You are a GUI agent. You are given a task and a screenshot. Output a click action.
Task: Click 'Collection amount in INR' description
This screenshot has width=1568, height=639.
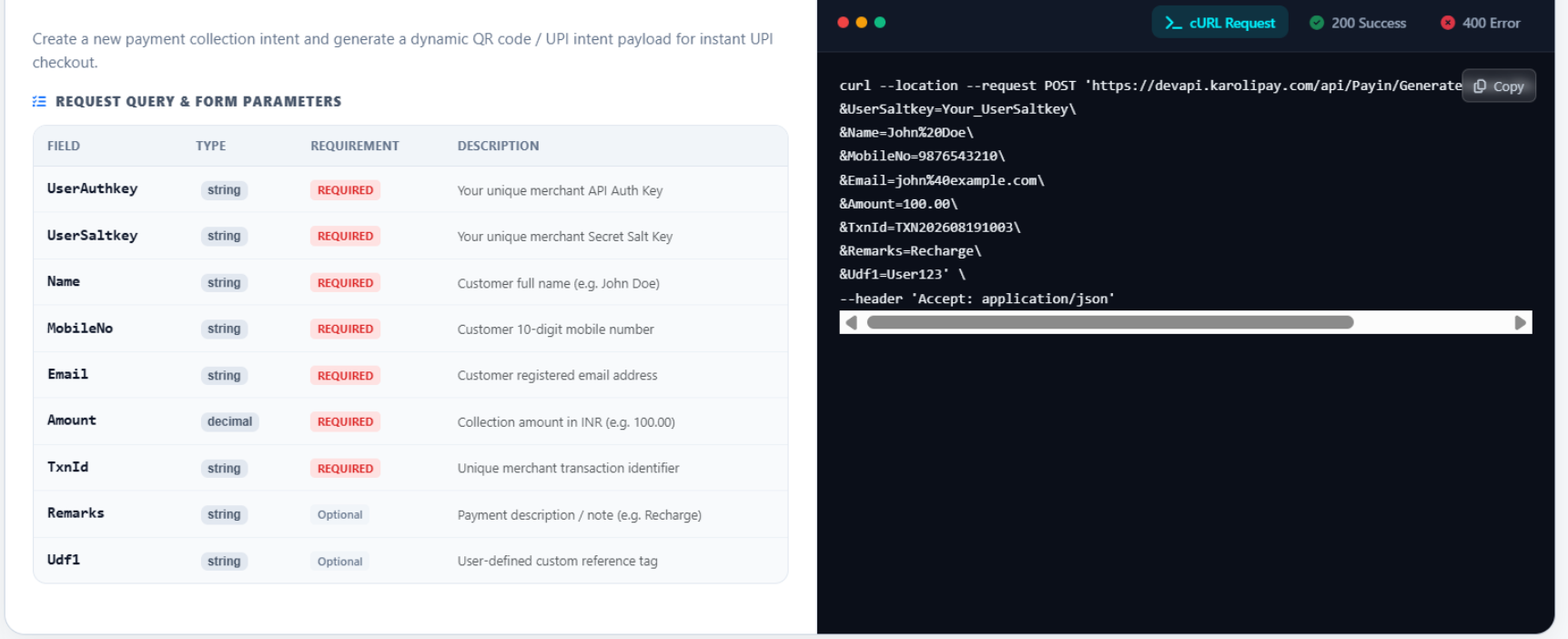coord(566,422)
